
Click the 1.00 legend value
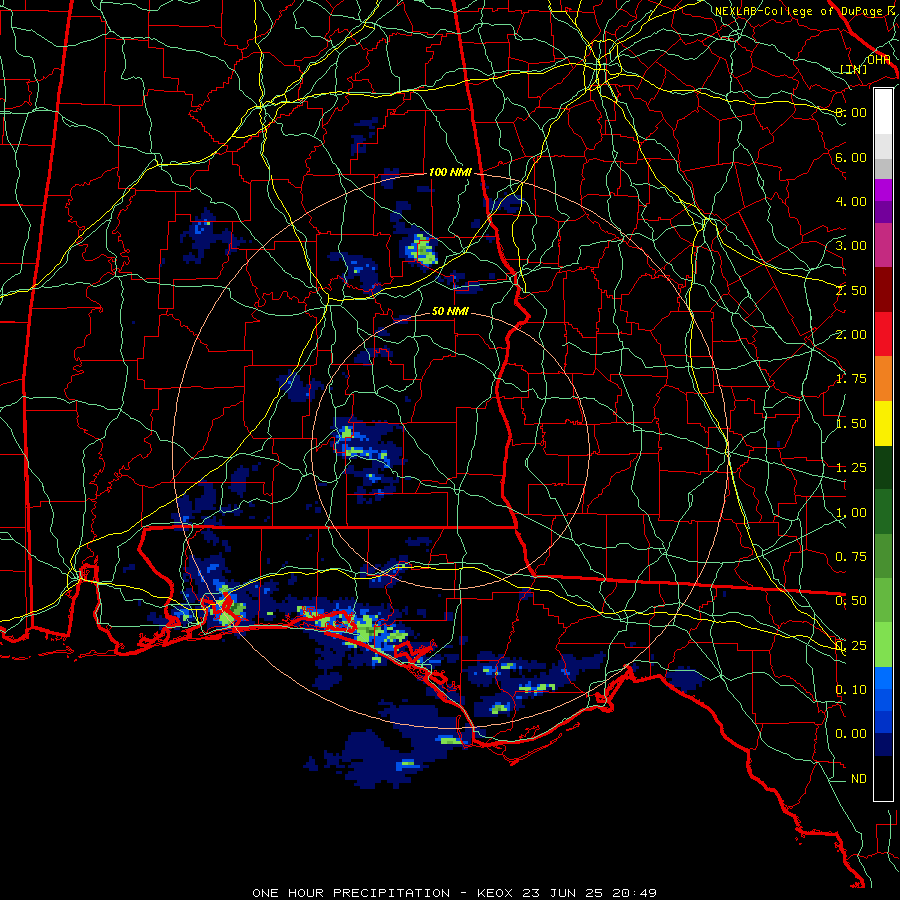click(851, 513)
